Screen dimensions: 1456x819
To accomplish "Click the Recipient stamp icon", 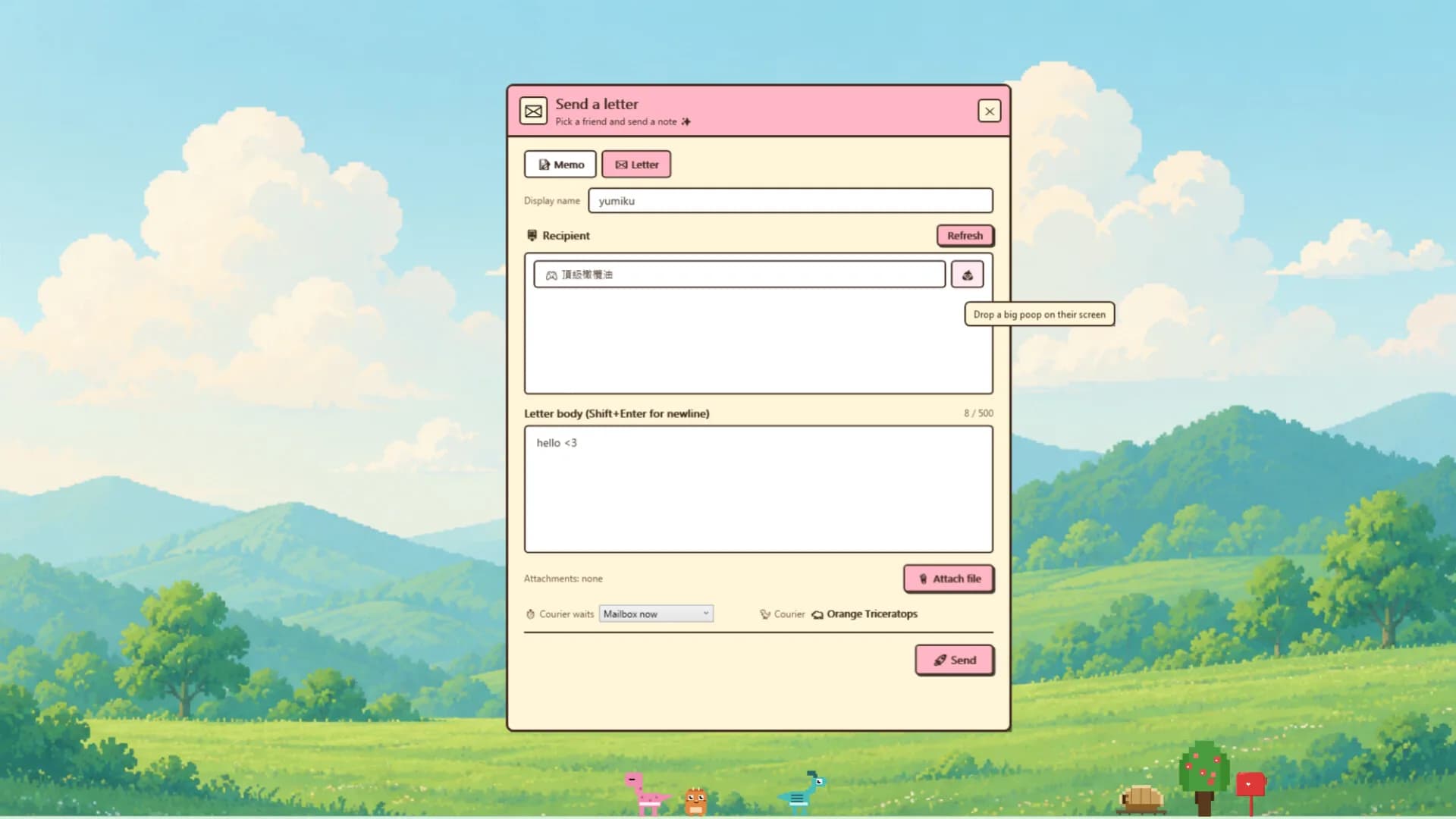I will 532,236.
